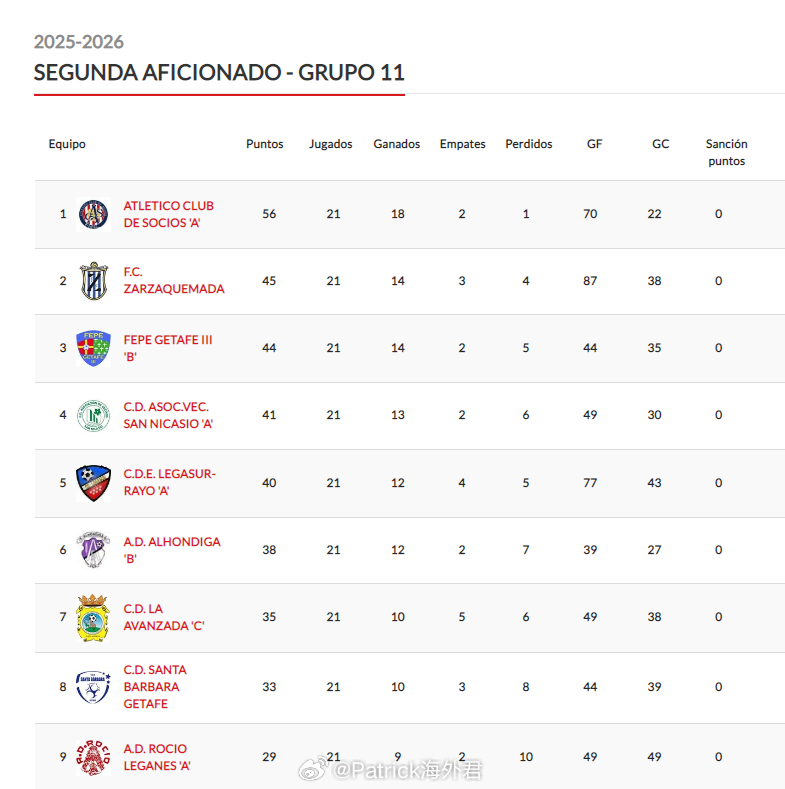Click the F.C. Zarzaquemada team crest
Screen dimensions: 785x789
pyautogui.click(x=93, y=281)
